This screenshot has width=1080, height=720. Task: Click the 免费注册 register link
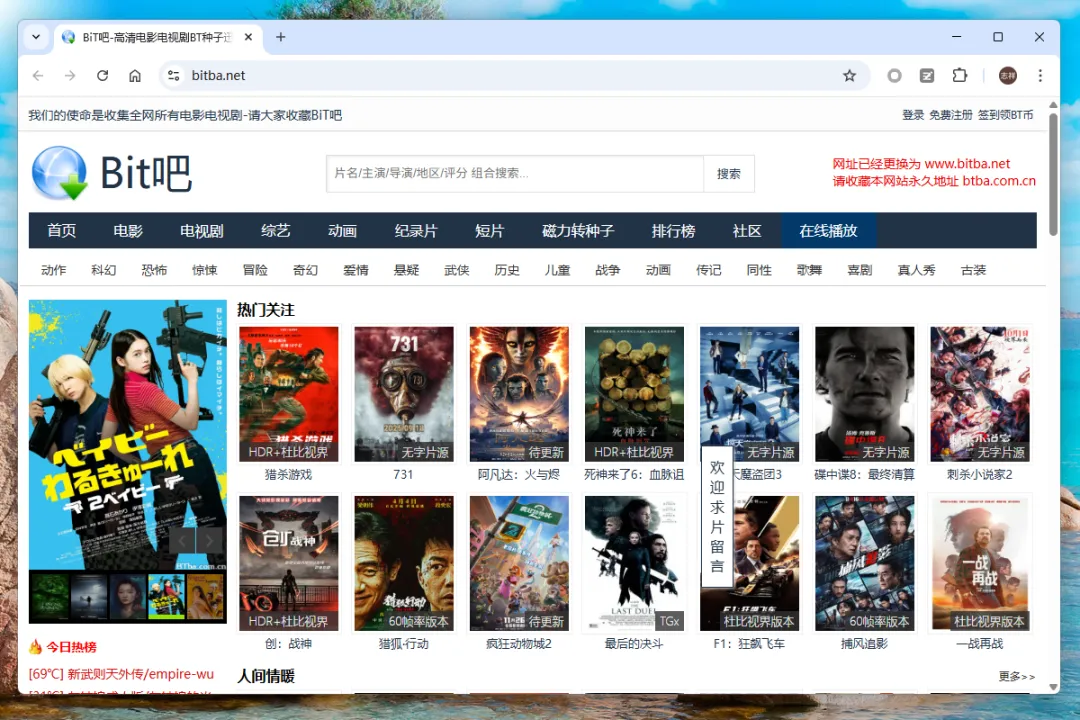[x=951, y=115]
